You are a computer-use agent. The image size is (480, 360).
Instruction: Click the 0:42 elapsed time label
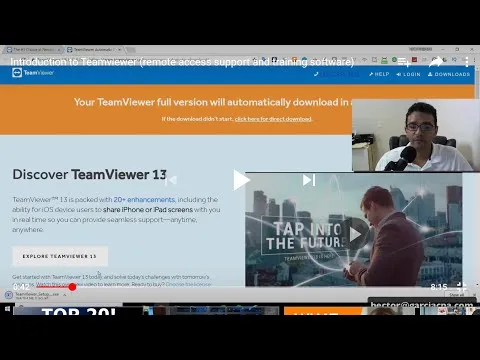[21, 287]
